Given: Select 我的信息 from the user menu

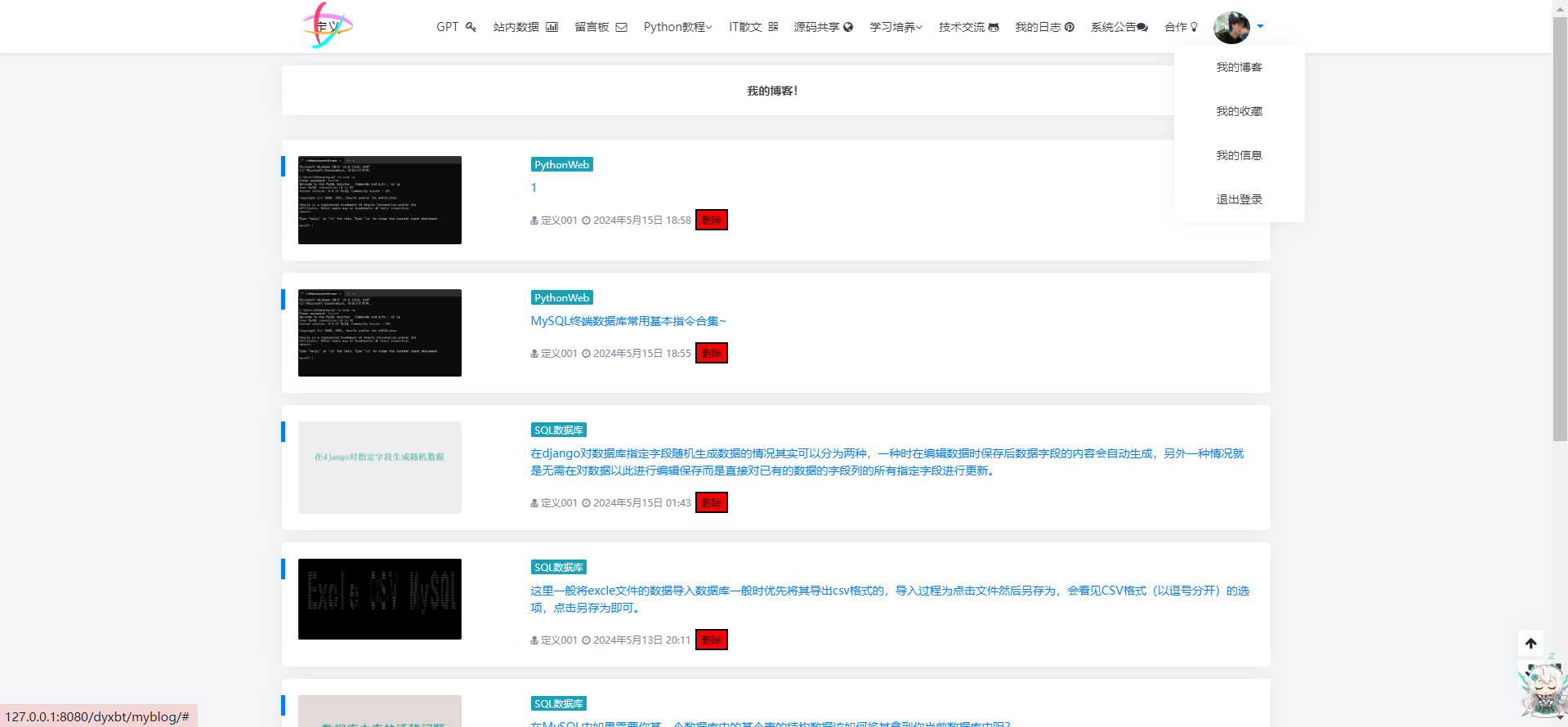Looking at the screenshot, I should point(1239,155).
